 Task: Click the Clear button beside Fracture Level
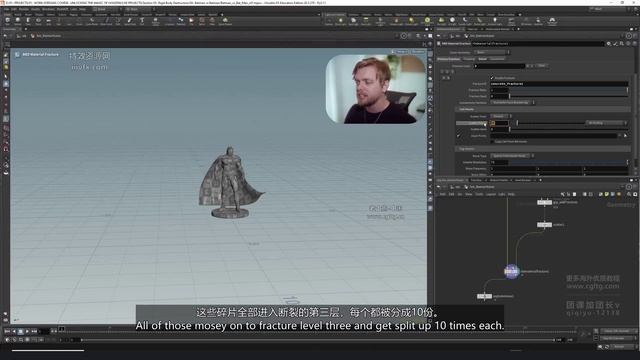point(542,66)
